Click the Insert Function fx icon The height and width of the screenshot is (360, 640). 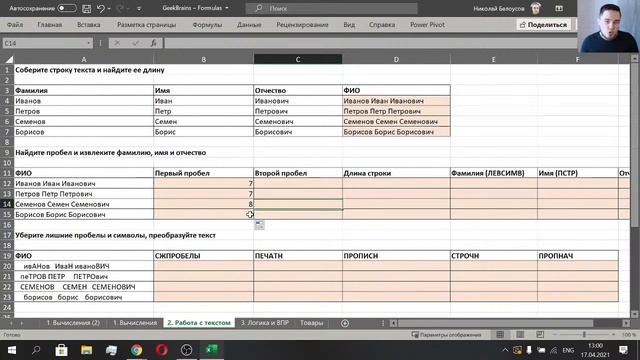coord(153,43)
